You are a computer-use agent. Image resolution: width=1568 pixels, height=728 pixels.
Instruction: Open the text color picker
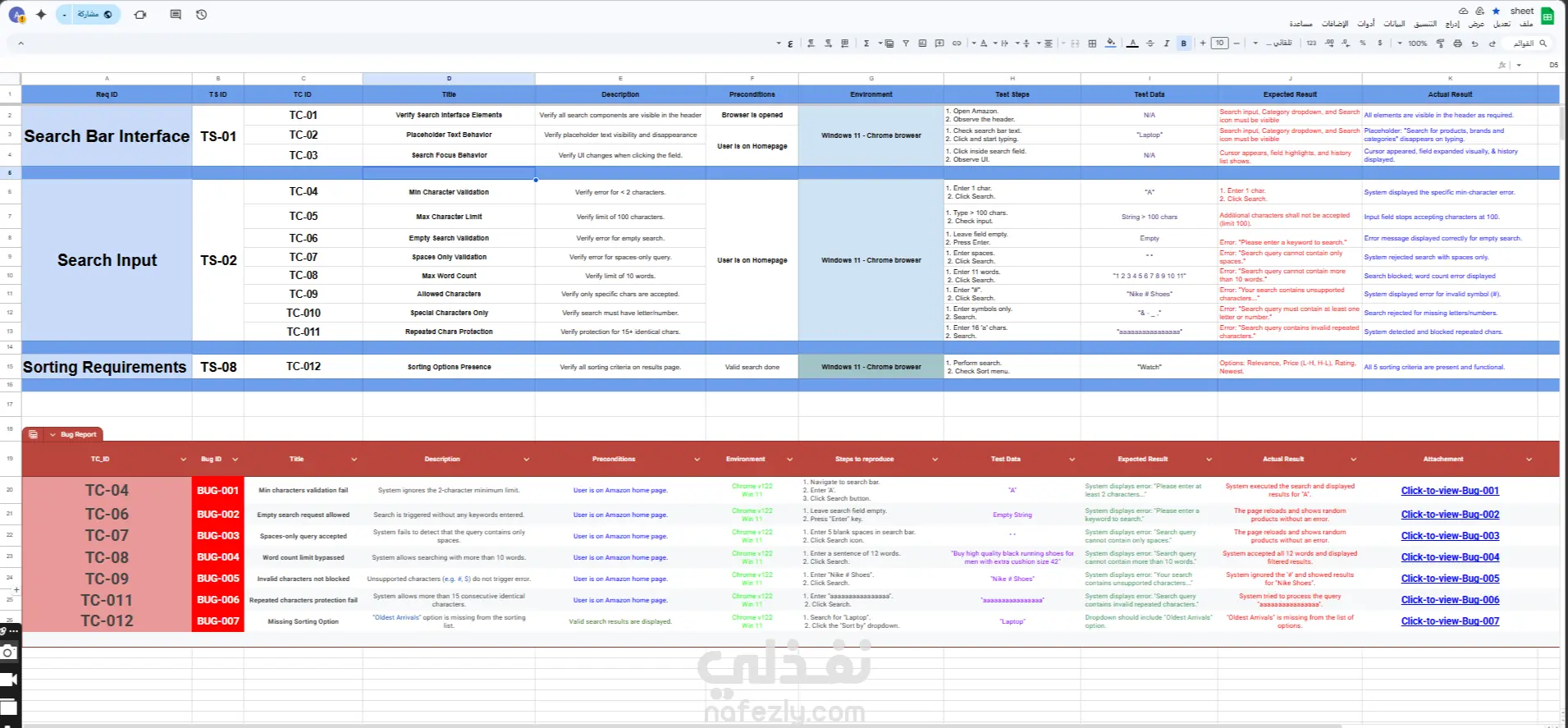pos(1132,43)
